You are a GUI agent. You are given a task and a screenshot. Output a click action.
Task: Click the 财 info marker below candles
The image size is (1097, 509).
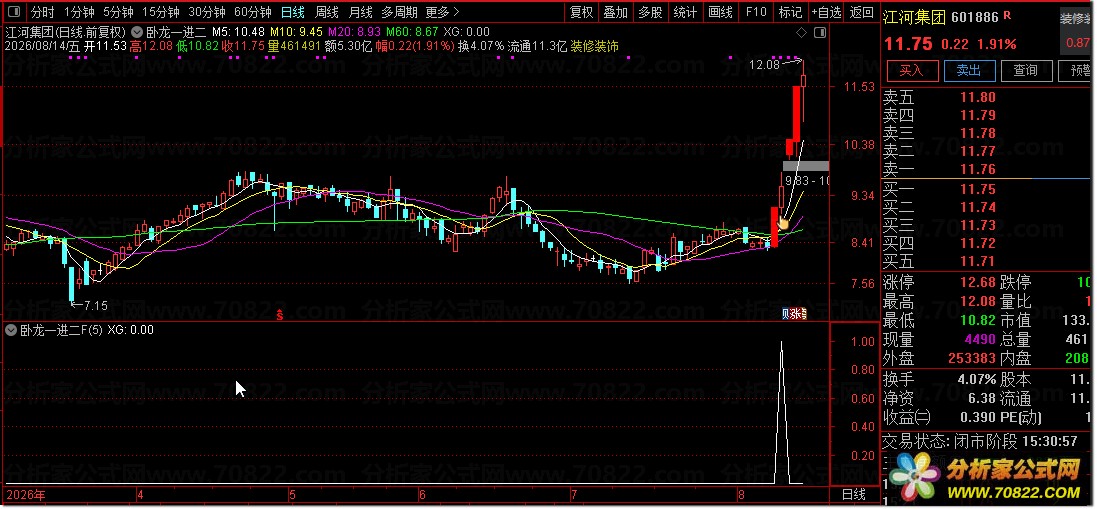pyautogui.click(x=786, y=314)
